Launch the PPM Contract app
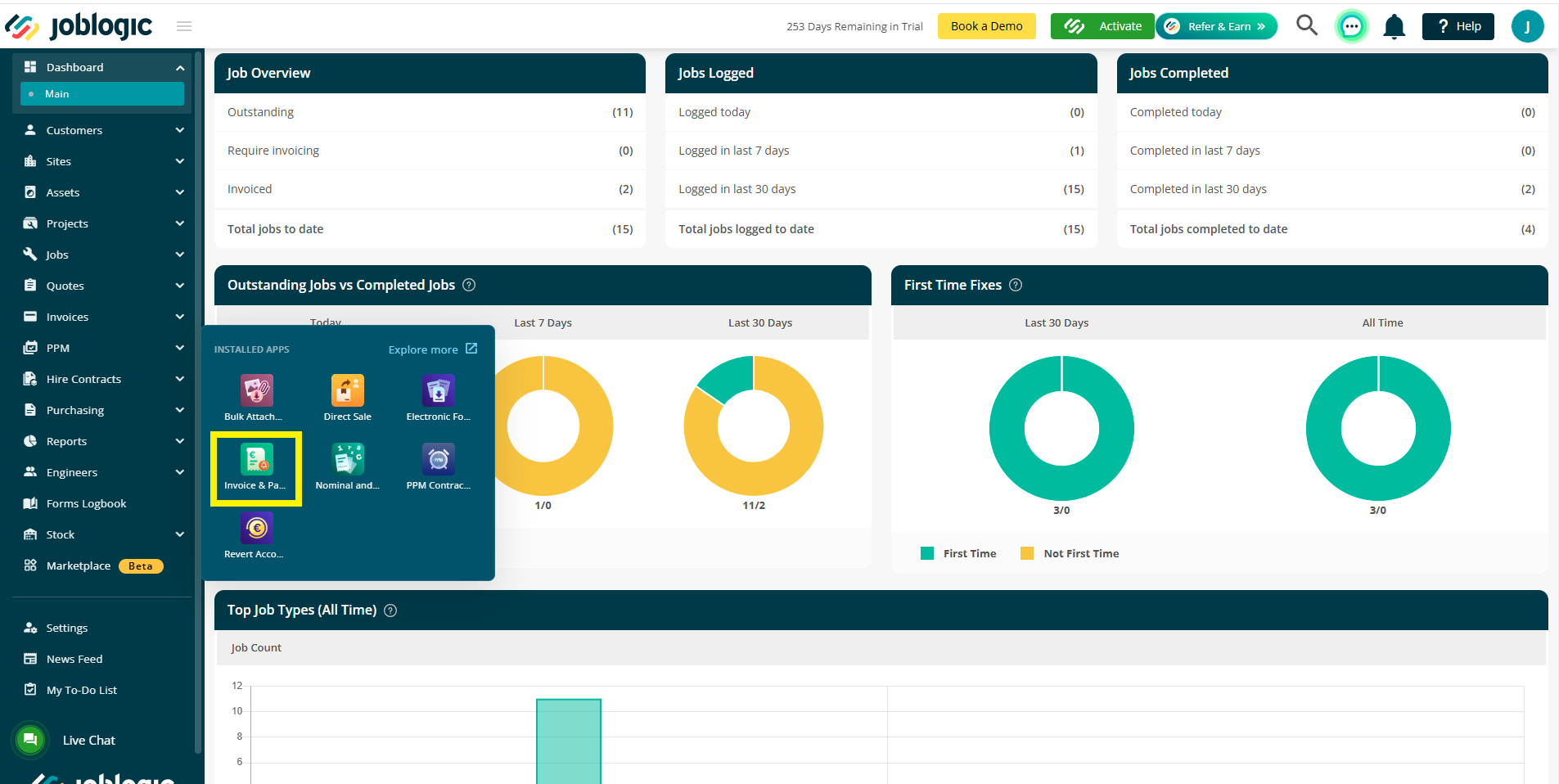The width and height of the screenshot is (1559, 784). 439,459
